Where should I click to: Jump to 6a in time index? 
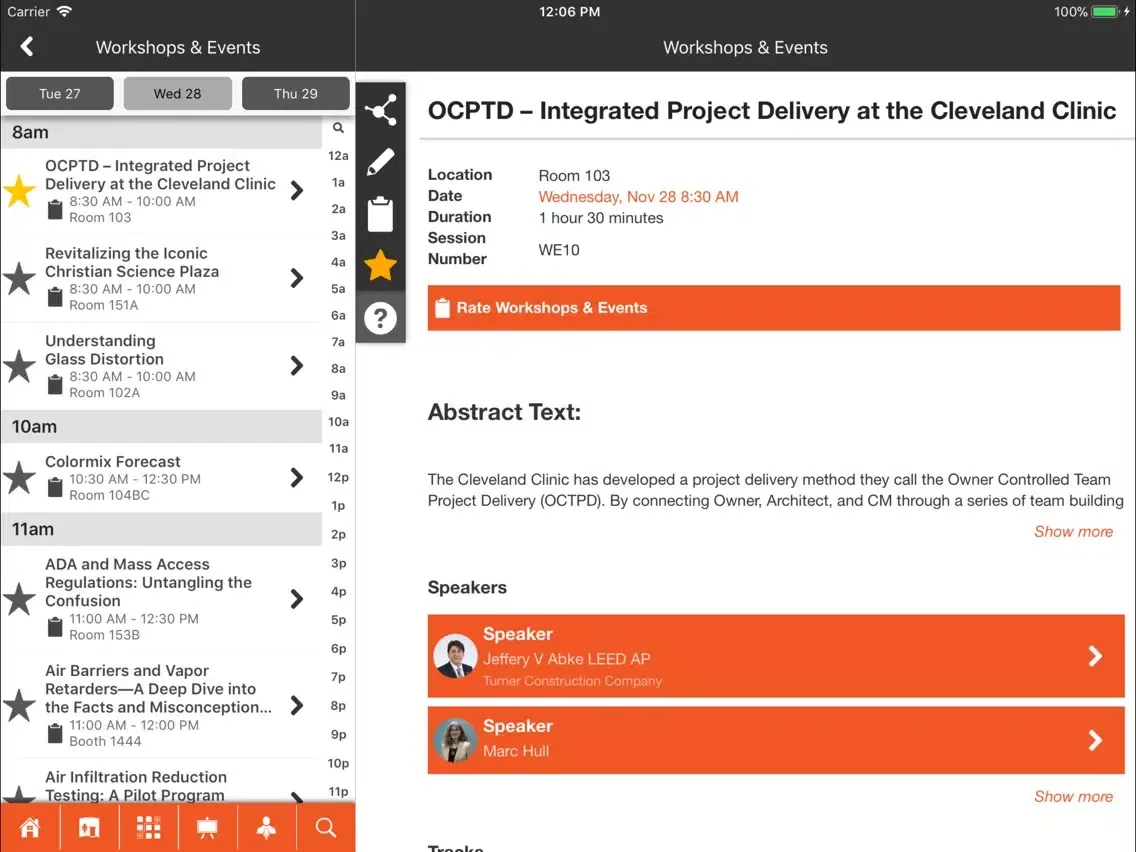coord(338,315)
